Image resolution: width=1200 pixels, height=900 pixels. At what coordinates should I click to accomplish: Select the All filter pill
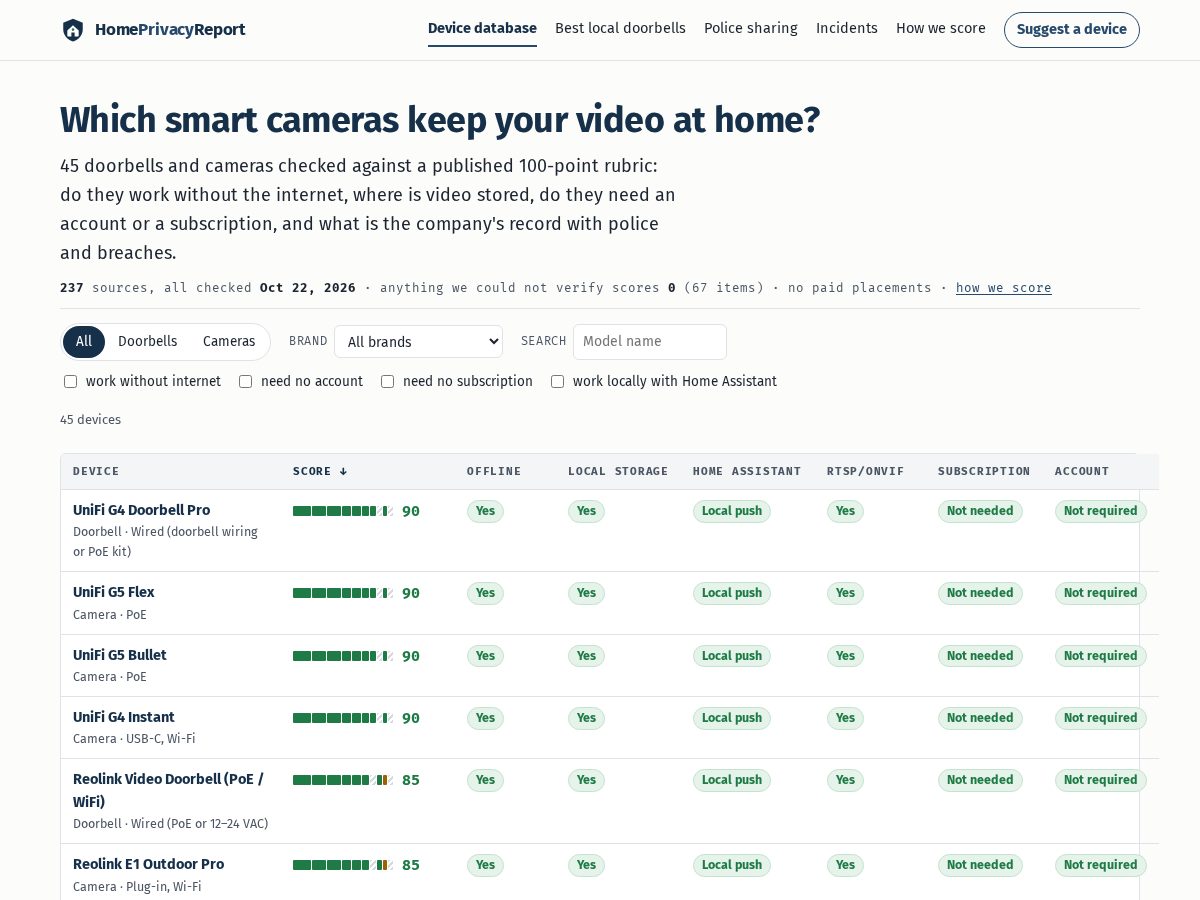tap(84, 342)
